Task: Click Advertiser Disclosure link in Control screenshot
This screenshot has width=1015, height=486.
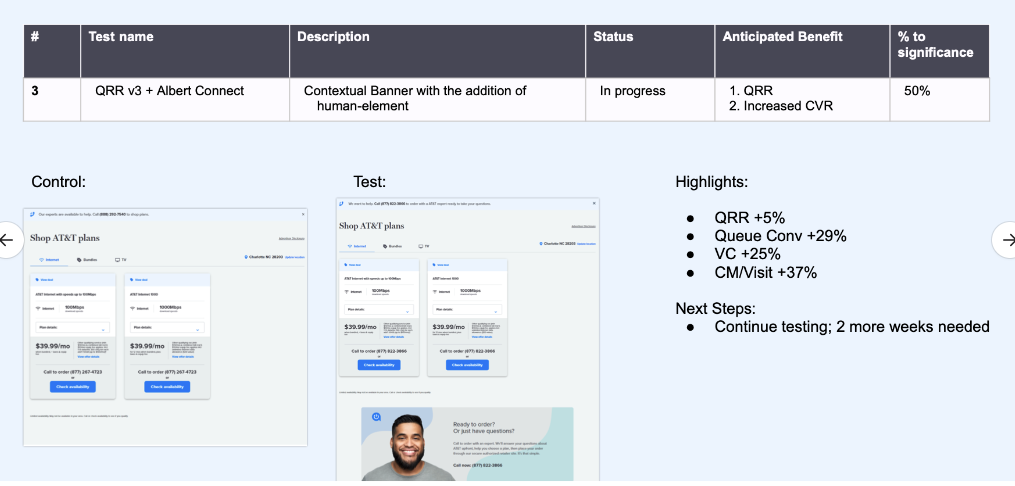Action: pyautogui.click(x=292, y=239)
